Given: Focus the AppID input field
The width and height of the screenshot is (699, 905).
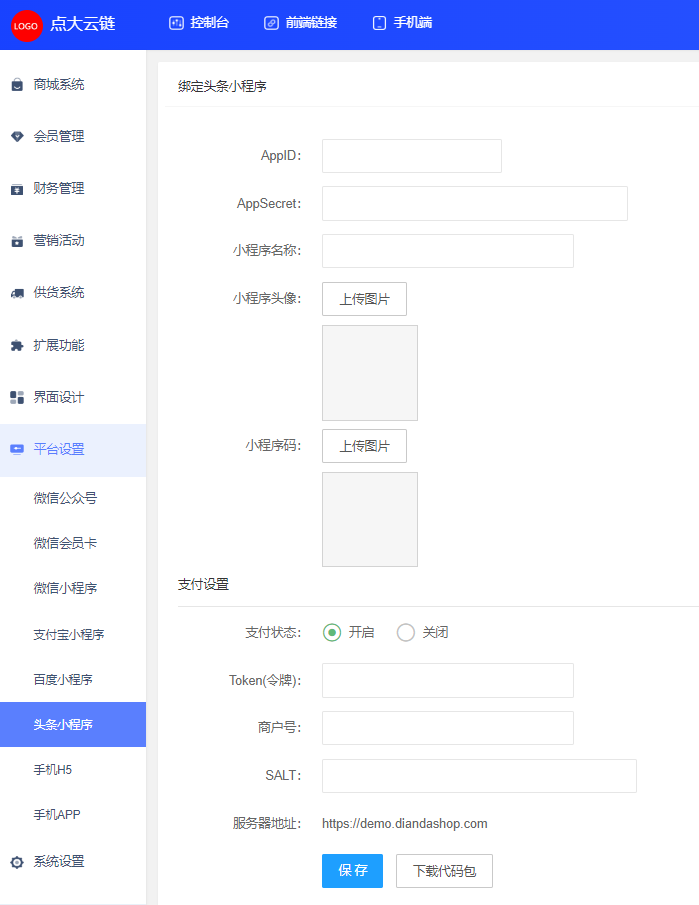Looking at the screenshot, I should click(x=412, y=156).
